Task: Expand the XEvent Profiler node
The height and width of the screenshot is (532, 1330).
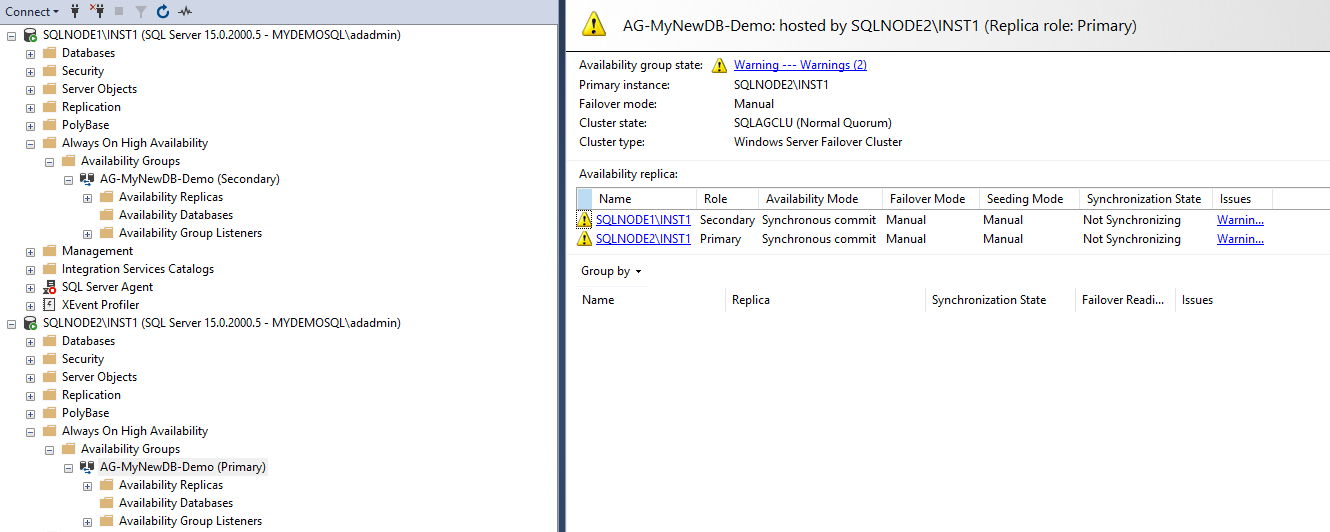Action: click(30, 305)
